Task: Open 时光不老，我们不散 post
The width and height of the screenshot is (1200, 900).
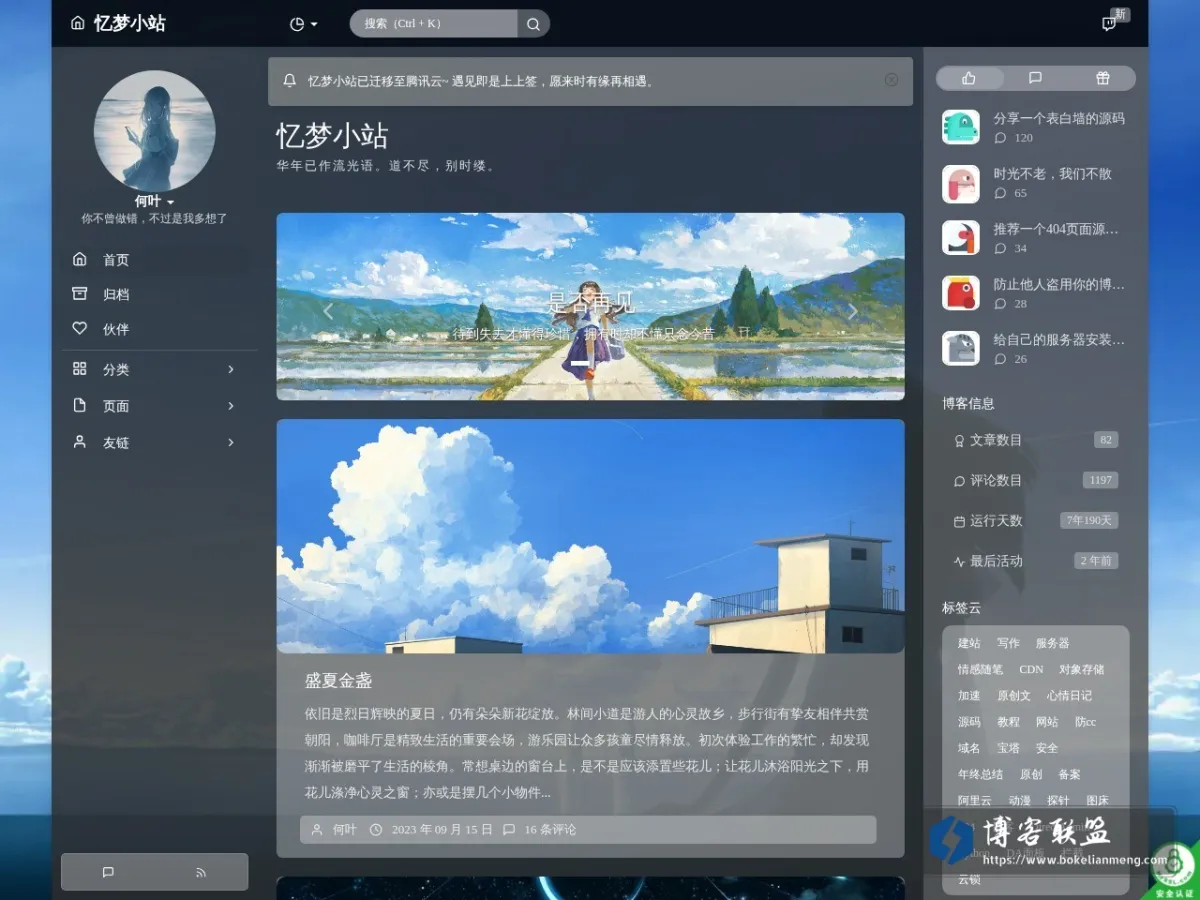Action: point(1052,174)
